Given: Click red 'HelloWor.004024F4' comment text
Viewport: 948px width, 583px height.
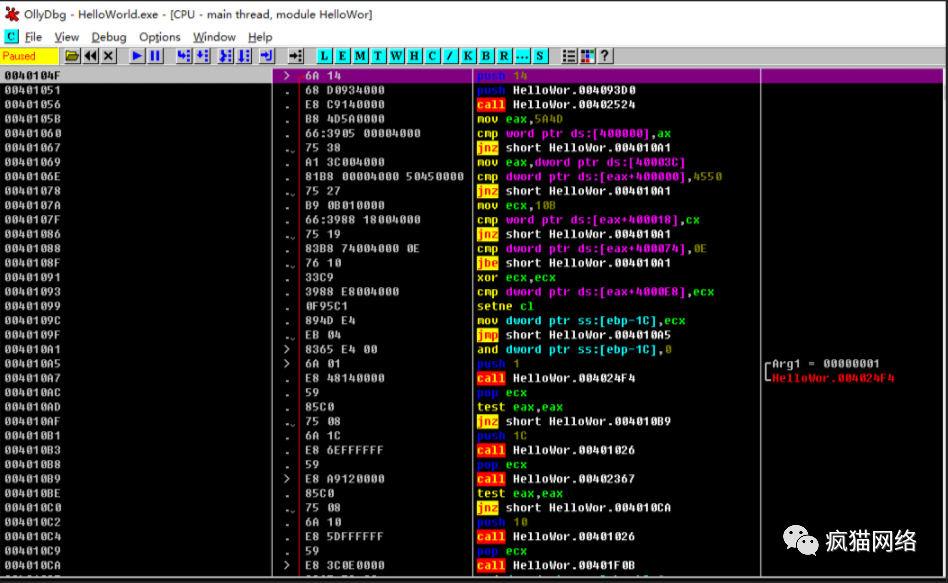Looking at the screenshot, I should pos(833,378).
